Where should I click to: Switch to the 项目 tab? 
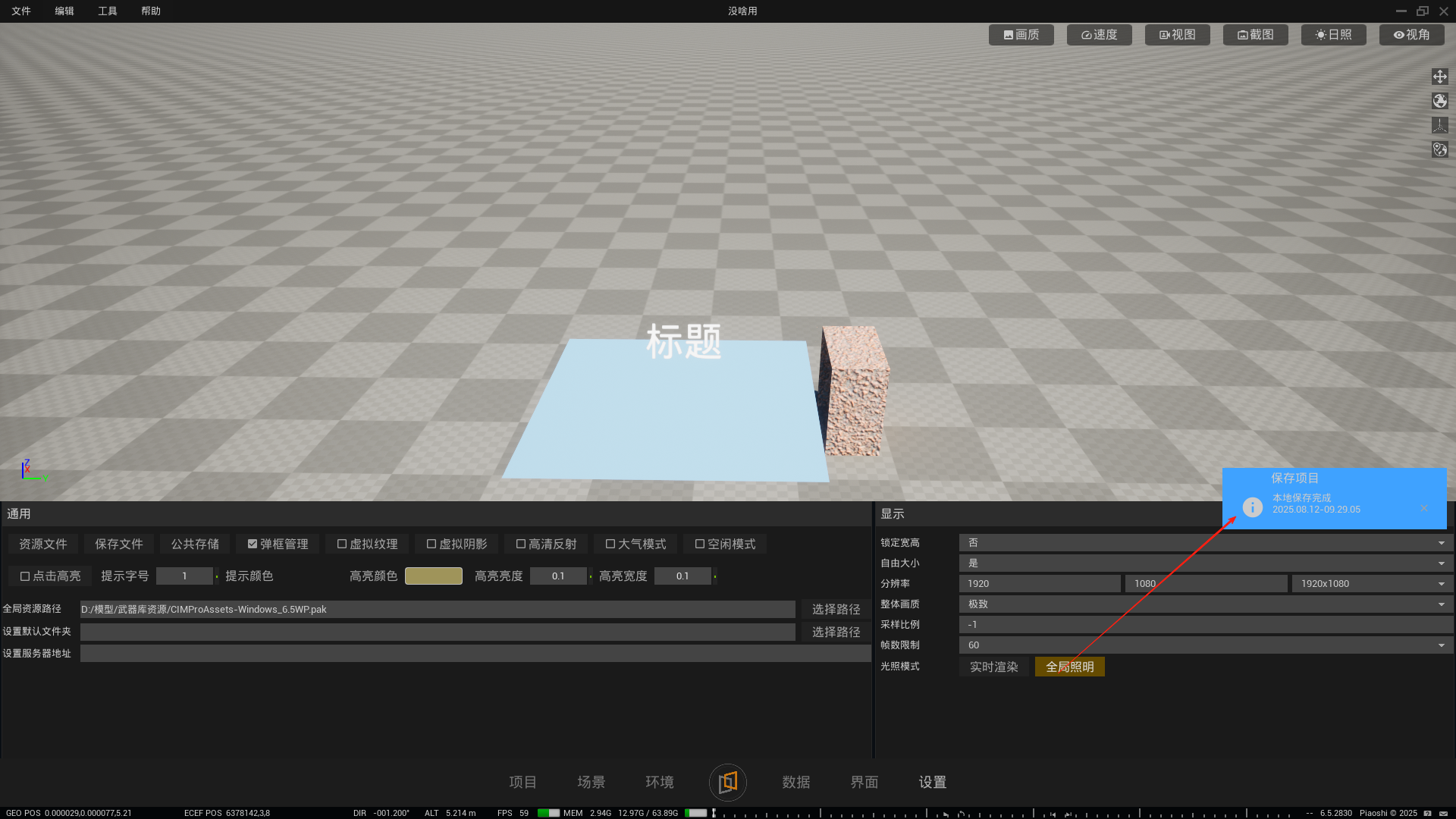[522, 782]
